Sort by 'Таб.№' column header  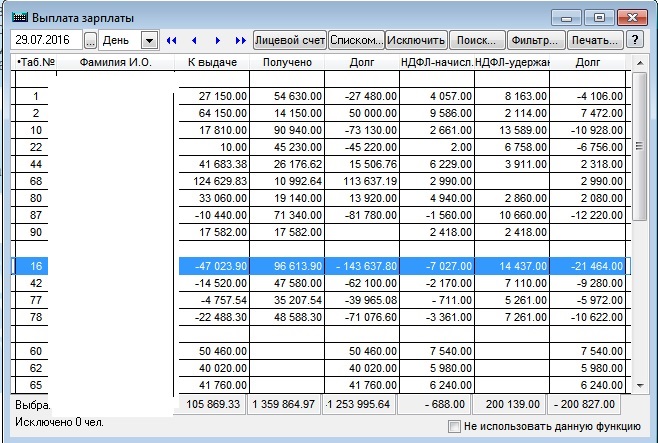(35, 63)
